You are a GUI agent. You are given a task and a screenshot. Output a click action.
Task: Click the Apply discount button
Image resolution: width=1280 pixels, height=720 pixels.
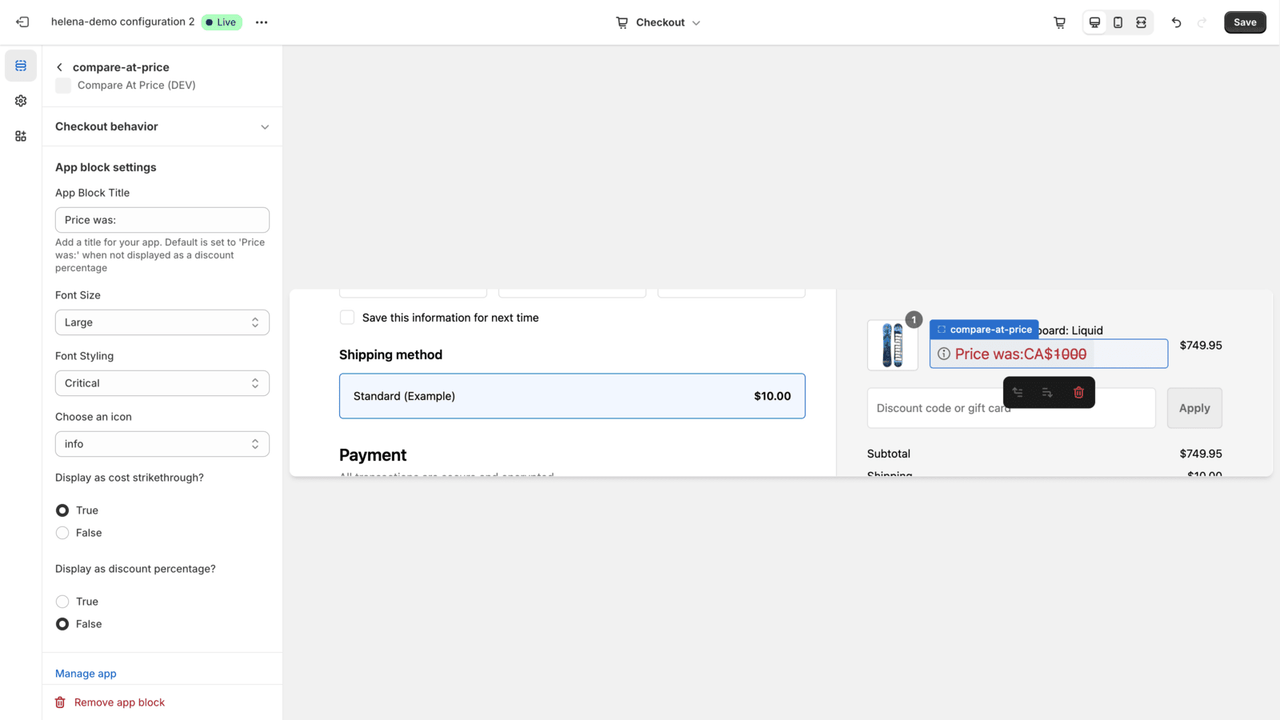(x=1194, y=408)
